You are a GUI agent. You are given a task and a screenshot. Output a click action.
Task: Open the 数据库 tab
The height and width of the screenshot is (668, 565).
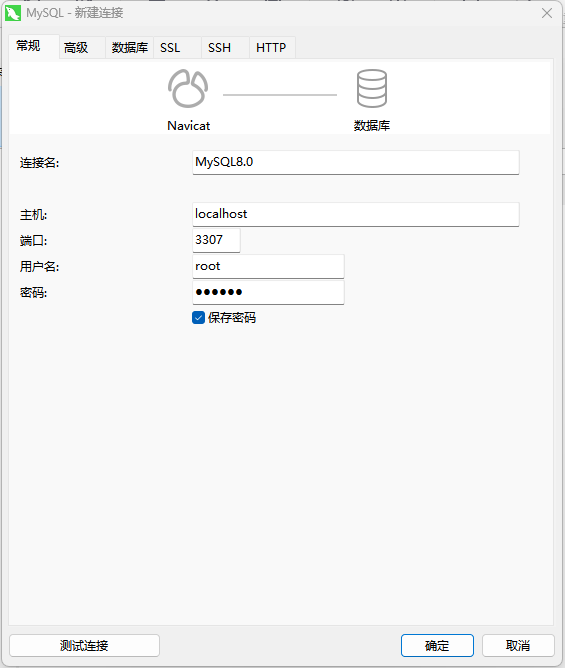[130, 48]
